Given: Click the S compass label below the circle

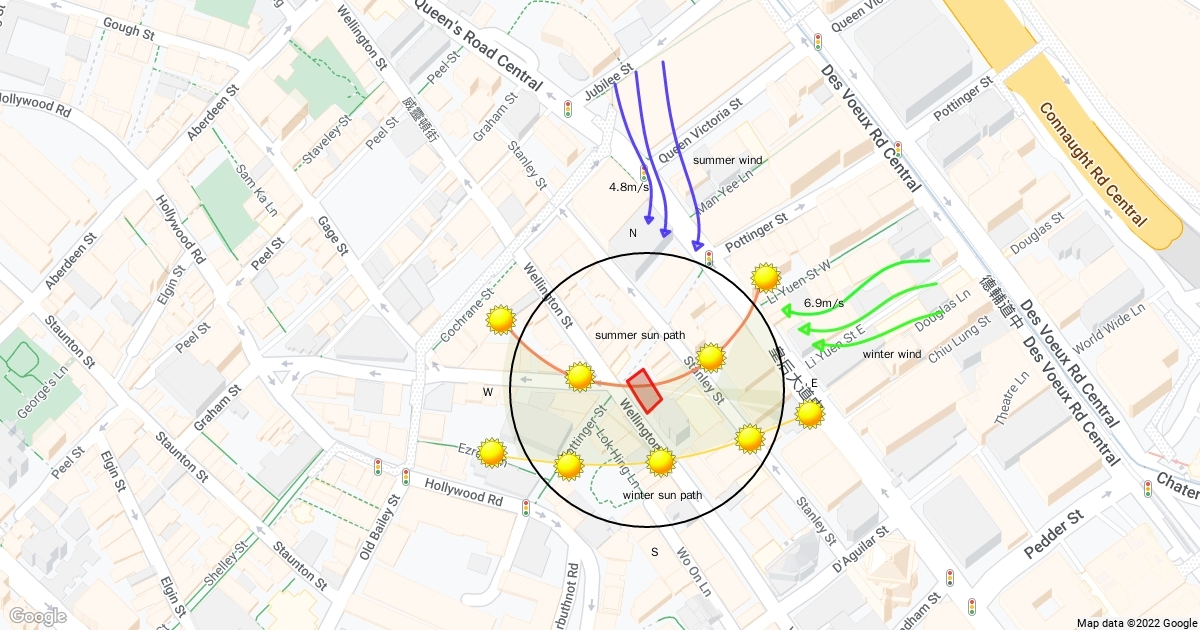Looking at the screenshot, I should pos(655,551).
